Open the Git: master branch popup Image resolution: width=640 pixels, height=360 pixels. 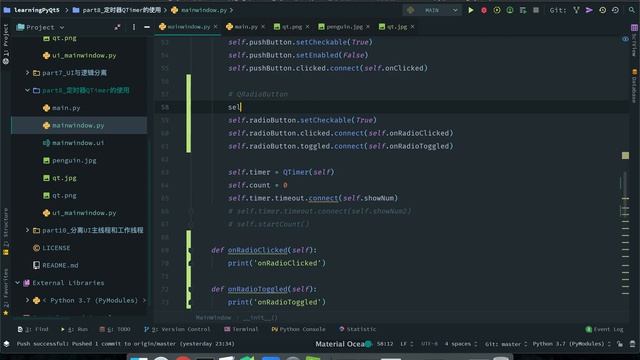(506, 344)
